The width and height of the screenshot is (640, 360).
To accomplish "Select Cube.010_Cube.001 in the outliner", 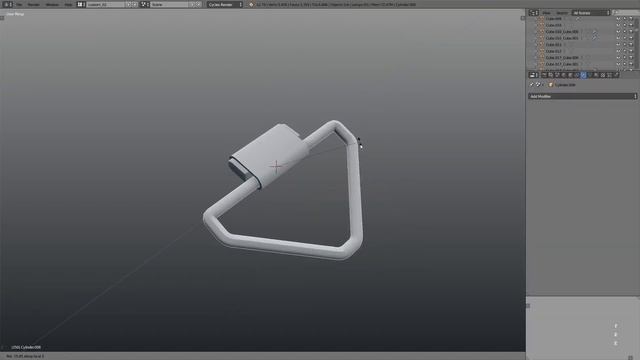I will pyautogui.click(x=562, y=38).
